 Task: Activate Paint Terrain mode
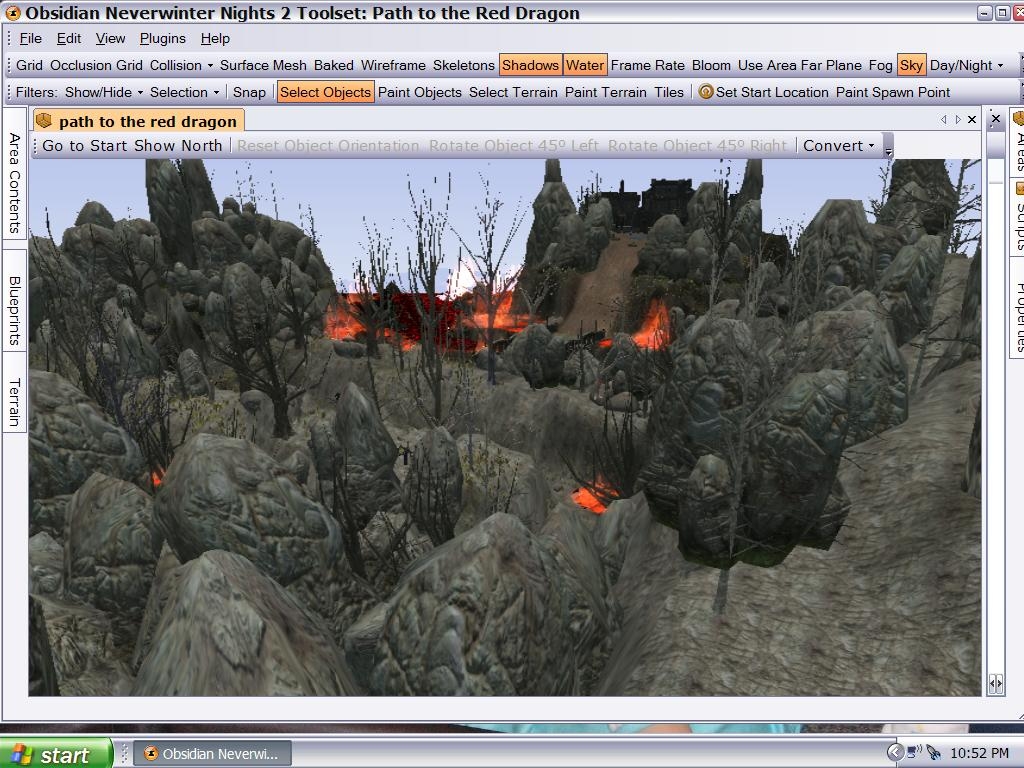[605, 92]
